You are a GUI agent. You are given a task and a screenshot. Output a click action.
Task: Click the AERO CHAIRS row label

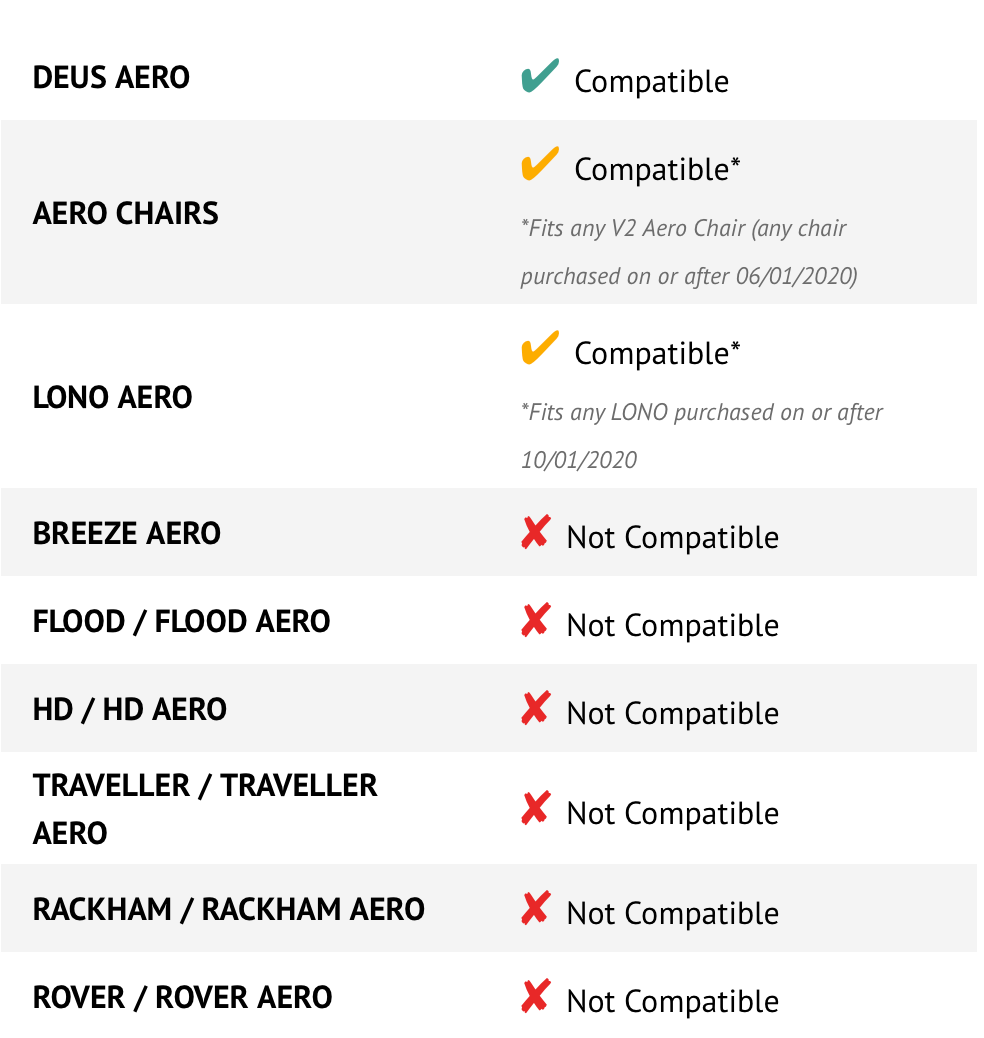(x=125, y=213)
